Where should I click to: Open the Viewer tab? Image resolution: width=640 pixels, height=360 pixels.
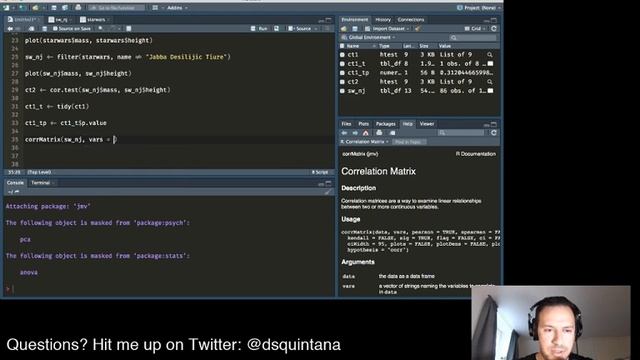[x=427, y=124]
